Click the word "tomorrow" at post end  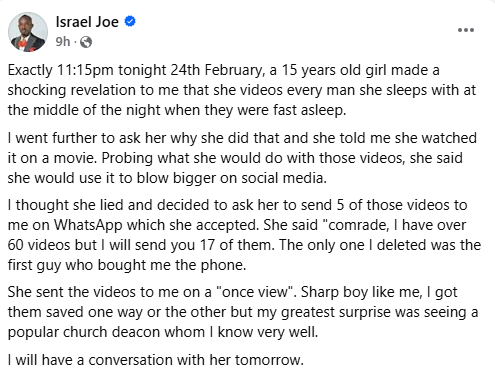[x=267, y=360]
